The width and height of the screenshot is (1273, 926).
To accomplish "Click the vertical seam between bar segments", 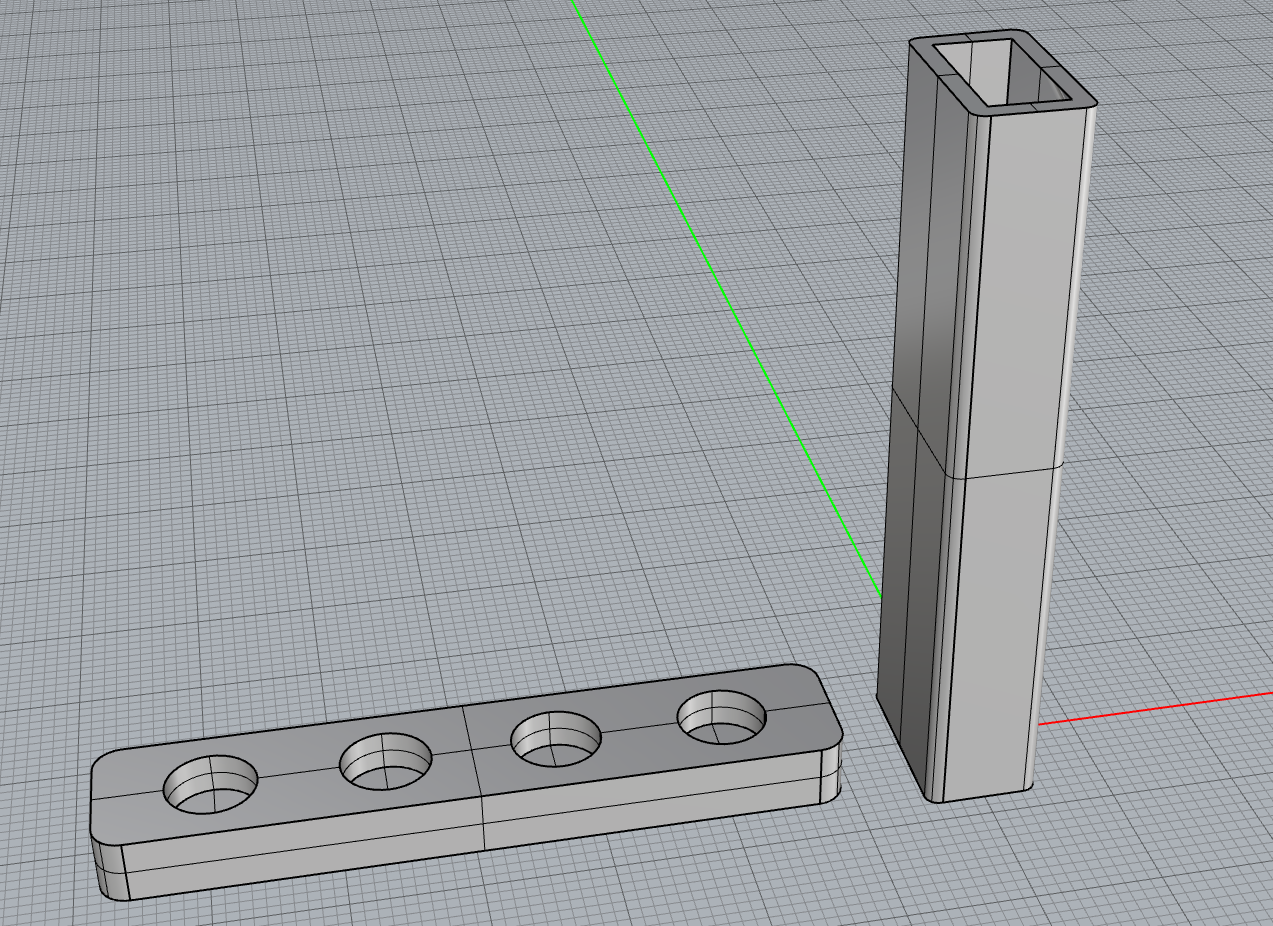I will click(x=475, y=770).
